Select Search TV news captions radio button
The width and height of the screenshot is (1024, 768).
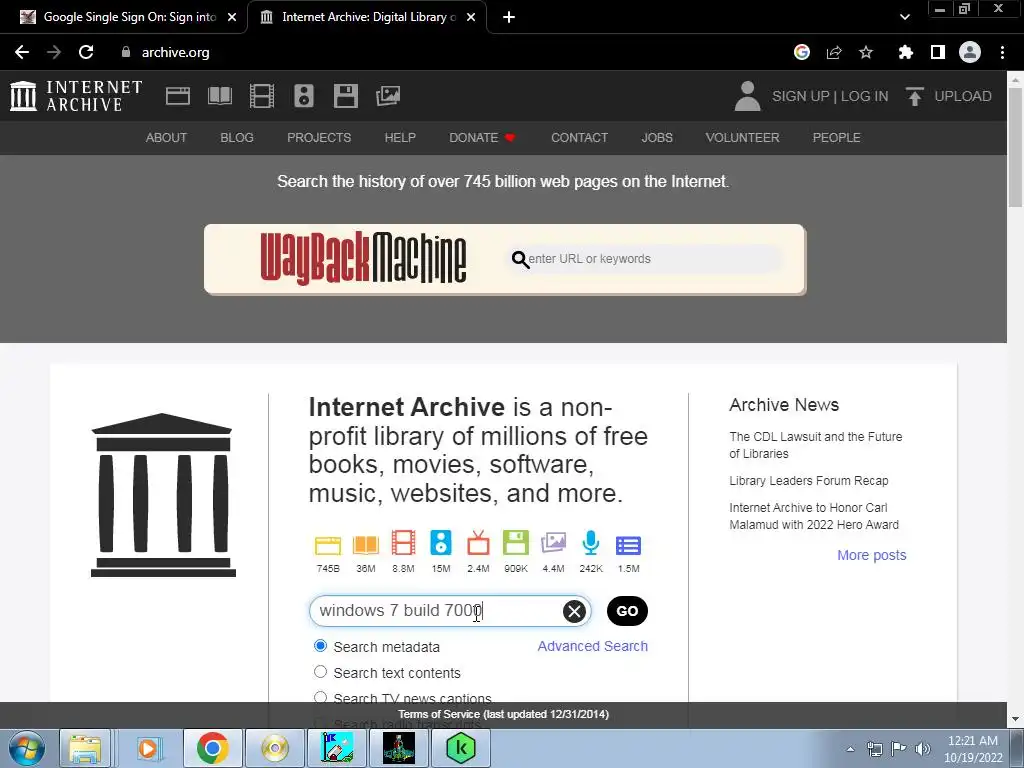[320, 697]
